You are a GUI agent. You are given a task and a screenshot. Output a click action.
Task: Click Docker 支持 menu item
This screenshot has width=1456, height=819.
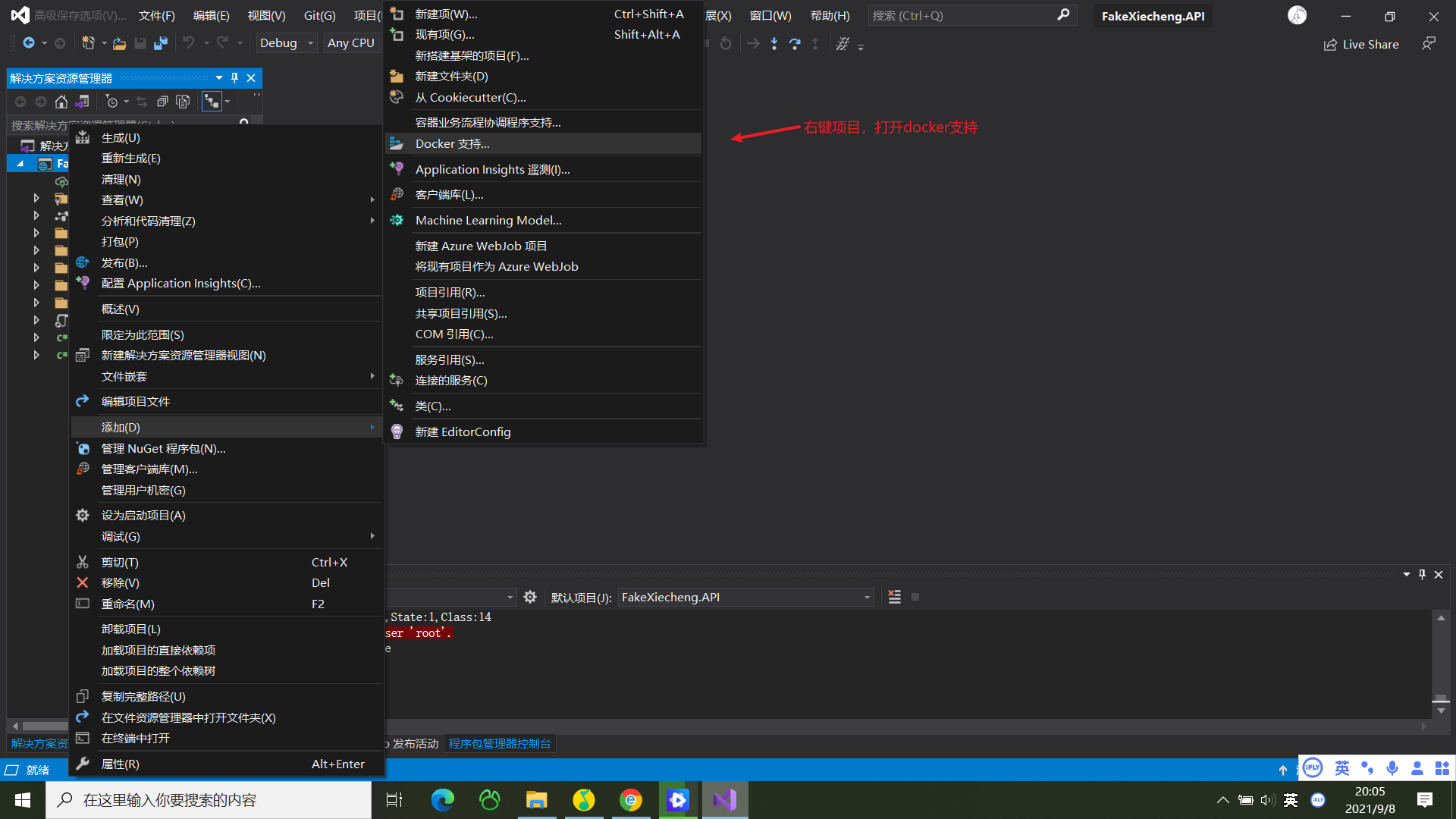(x=451, y=143)
